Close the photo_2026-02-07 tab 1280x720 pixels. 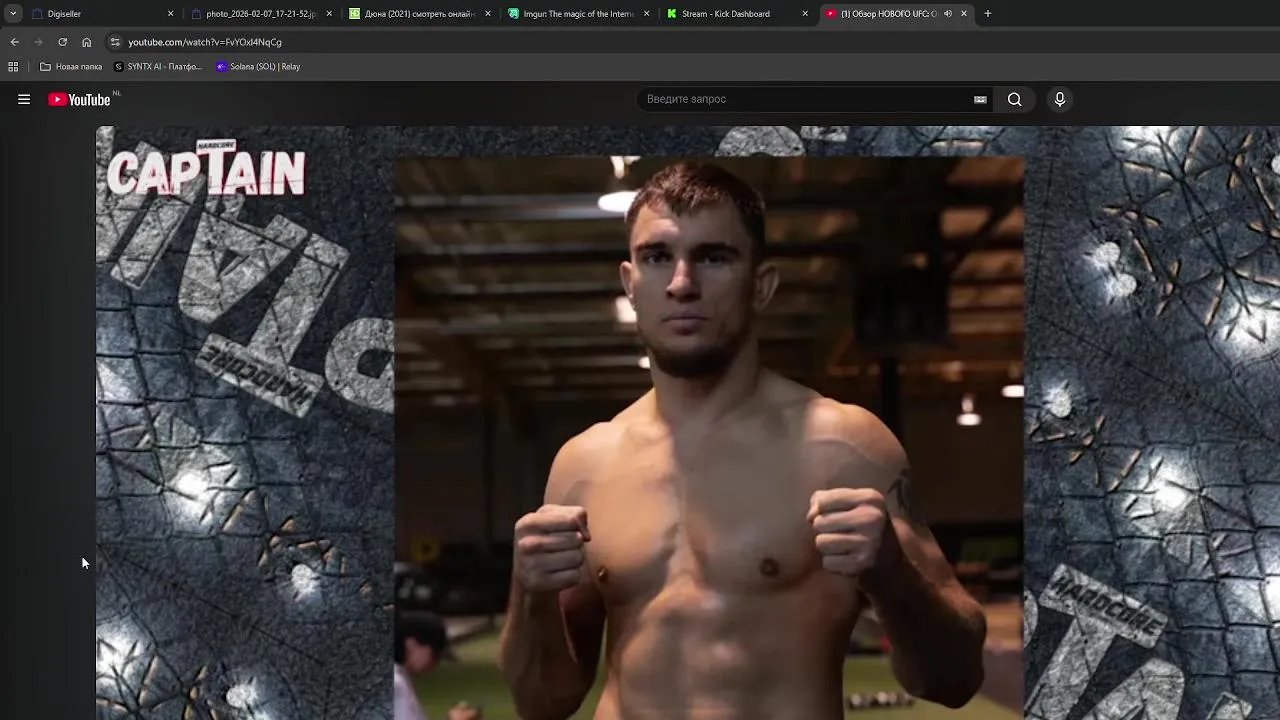[x=329, y=14]
